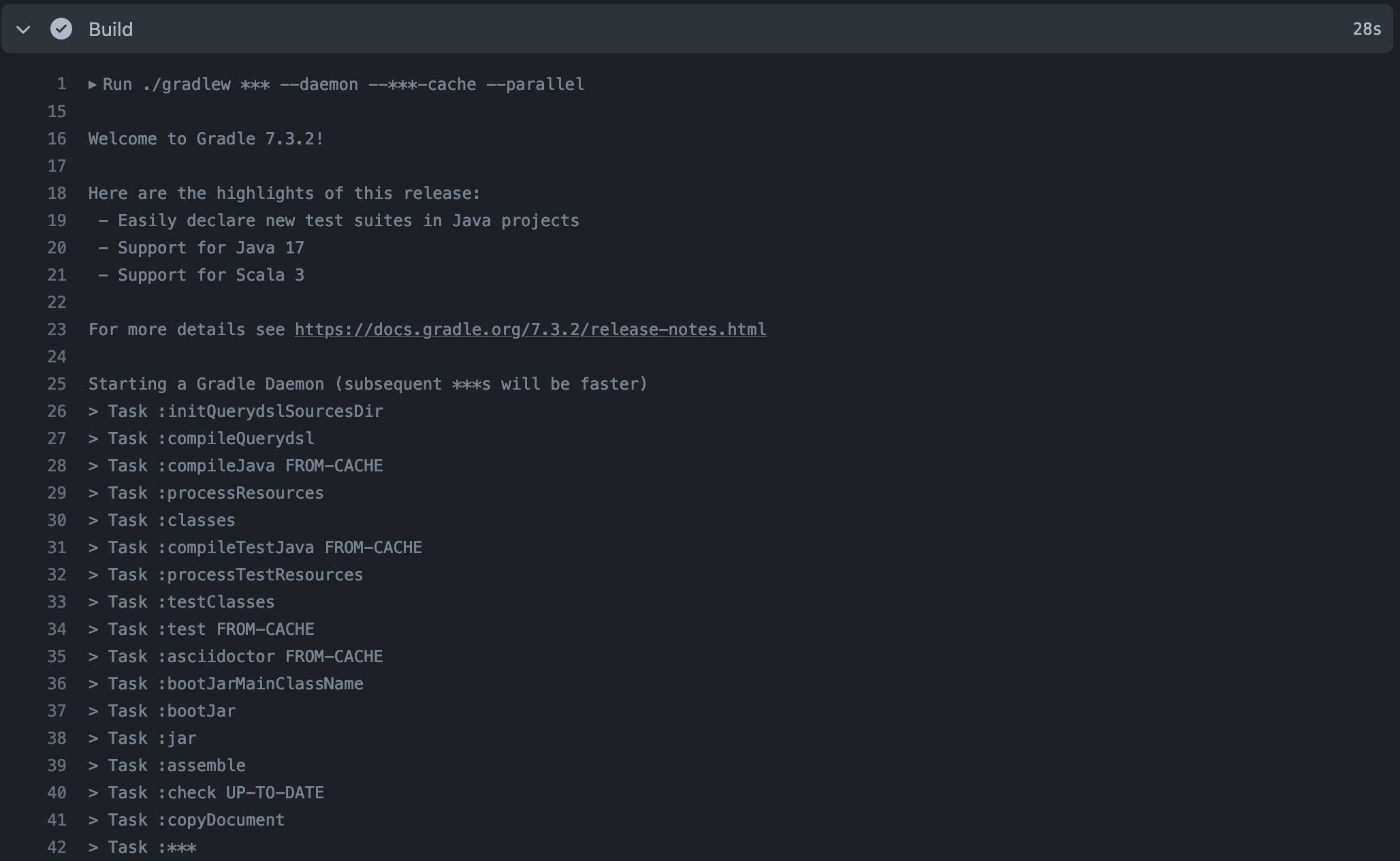Click 'Task :check UP-TO-DATE' line
Screen dimensions: 1400x861
[206, 793]
